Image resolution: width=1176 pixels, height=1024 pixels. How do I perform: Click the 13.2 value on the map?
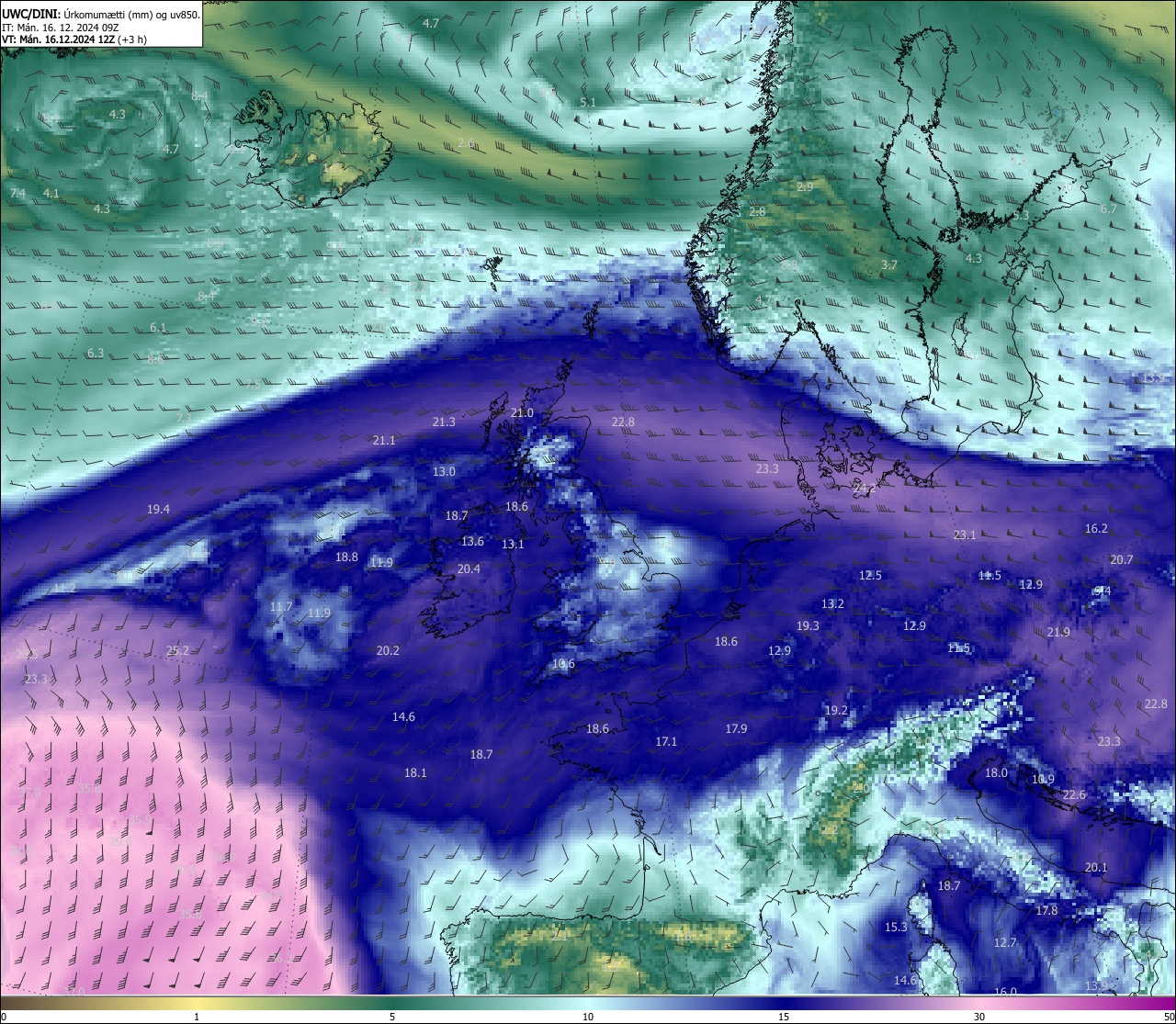click(832, 603)
